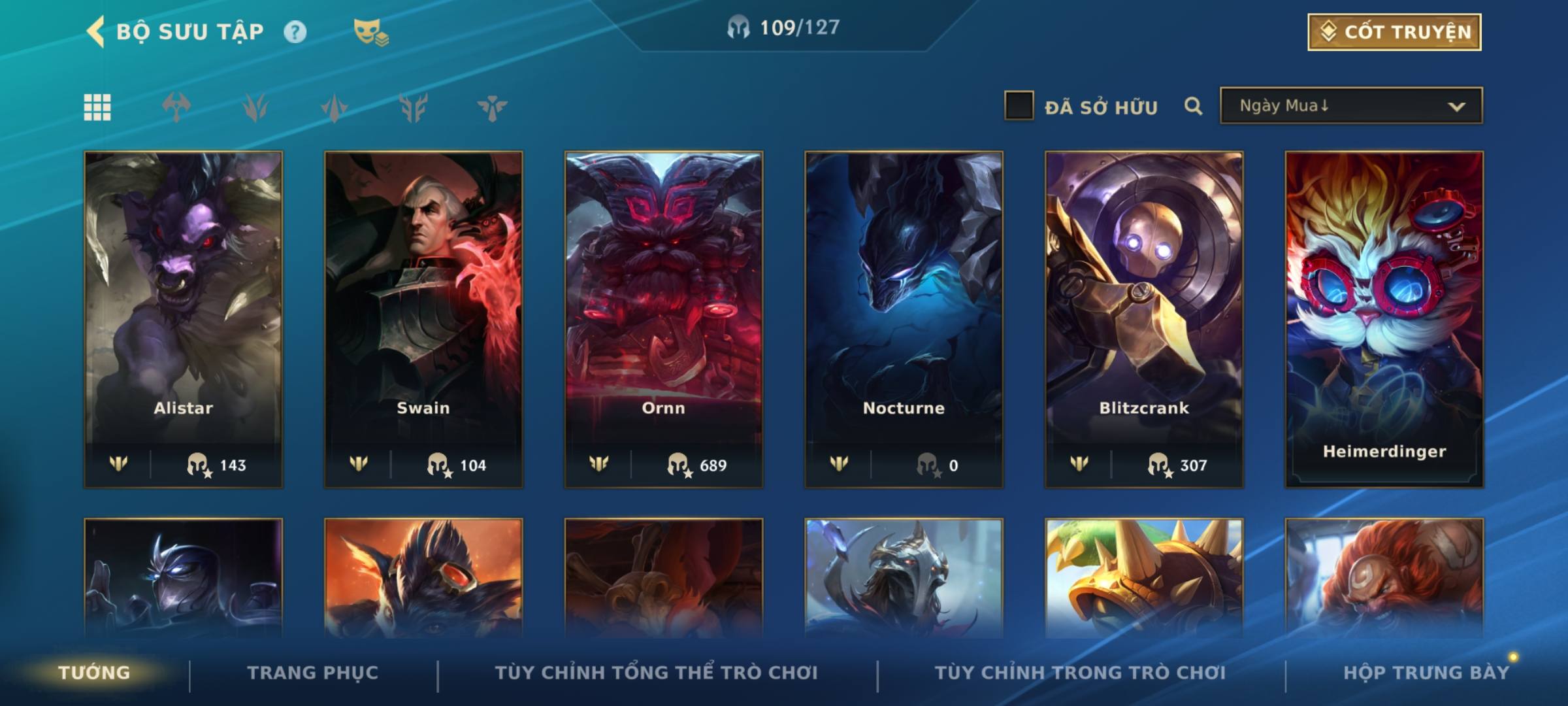Viewport: 1568px width, 706px height.
Task: Filter champions by the second role icon
Action: [x=255, y=107]
